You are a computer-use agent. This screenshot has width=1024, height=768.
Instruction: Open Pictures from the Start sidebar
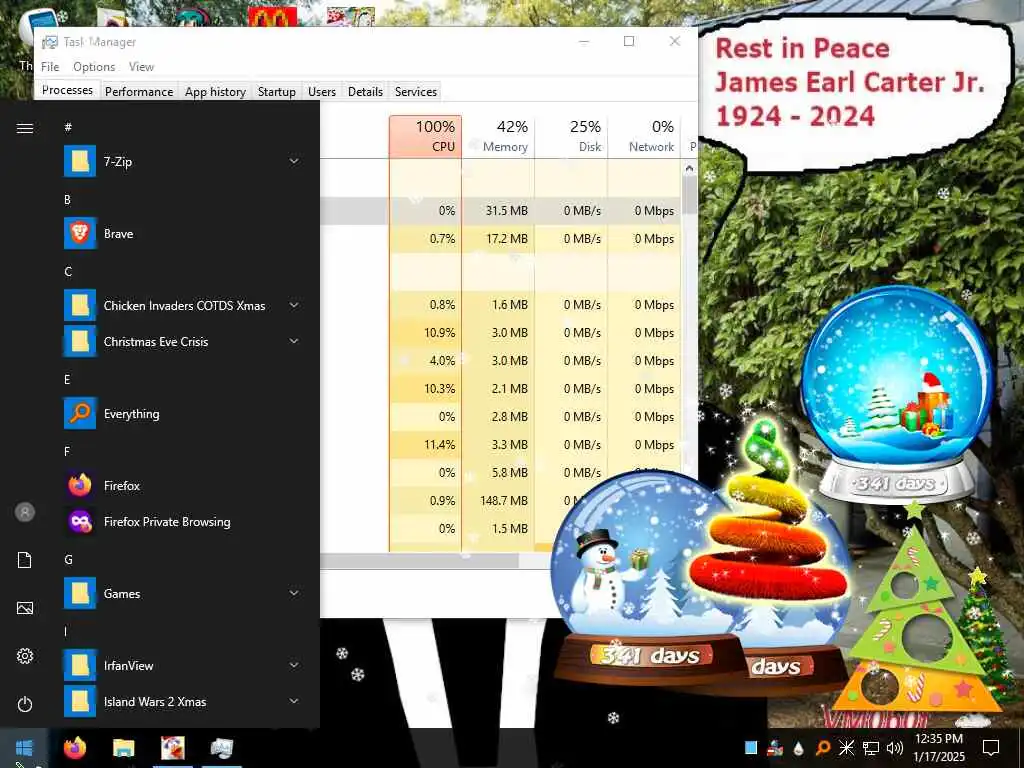pos(25,608)
